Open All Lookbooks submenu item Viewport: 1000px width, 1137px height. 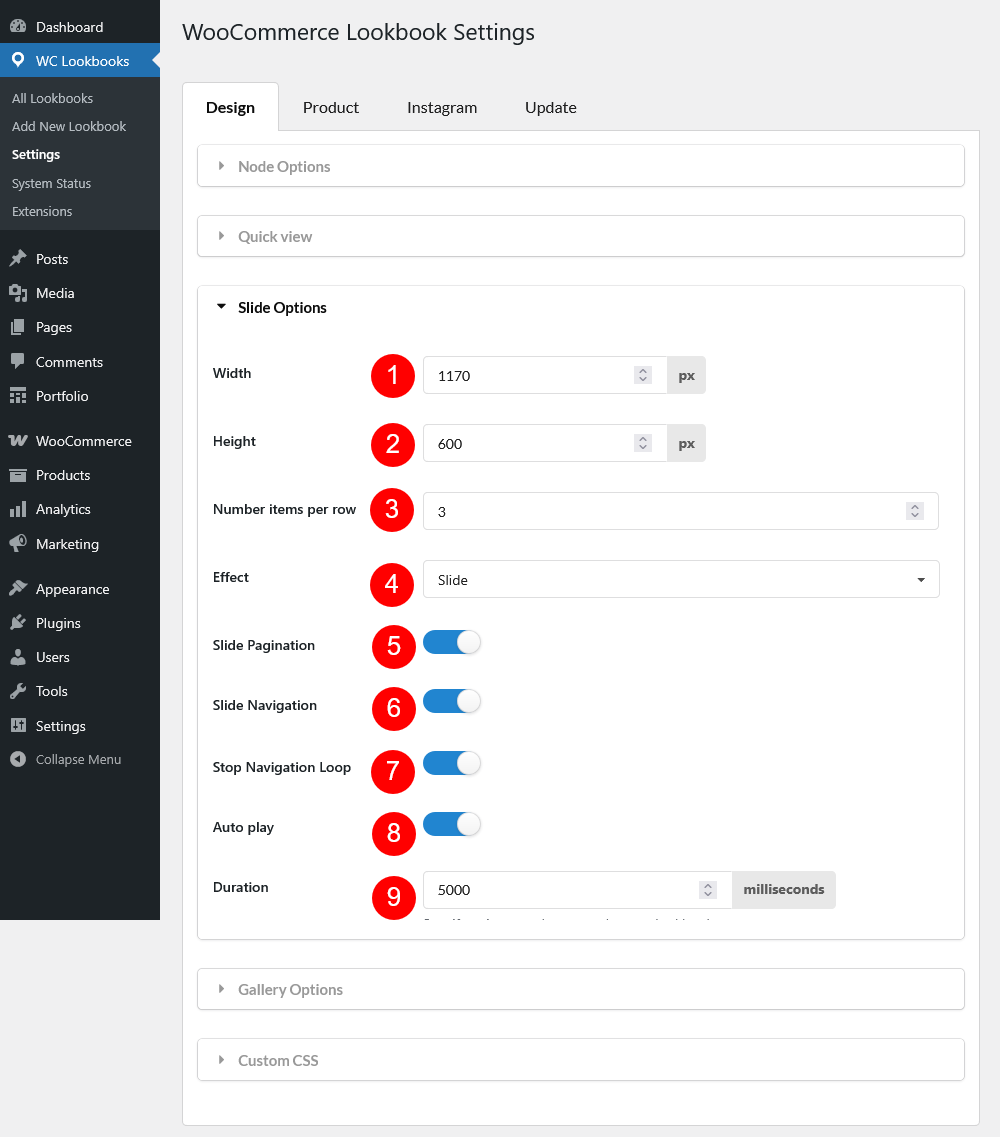pyautogui.click(x=52, y=98)
